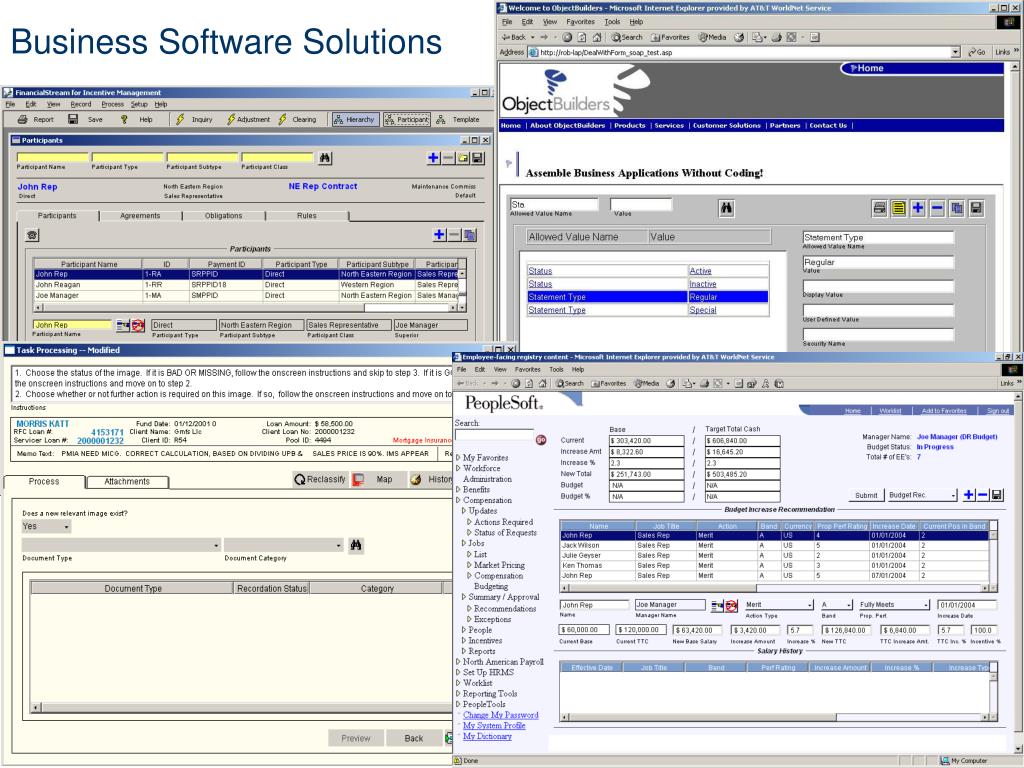This screenshot has height=768, width=1024.
Task: Click binoculars find icon on ObjectBuilders form
Action: point(726,208)
